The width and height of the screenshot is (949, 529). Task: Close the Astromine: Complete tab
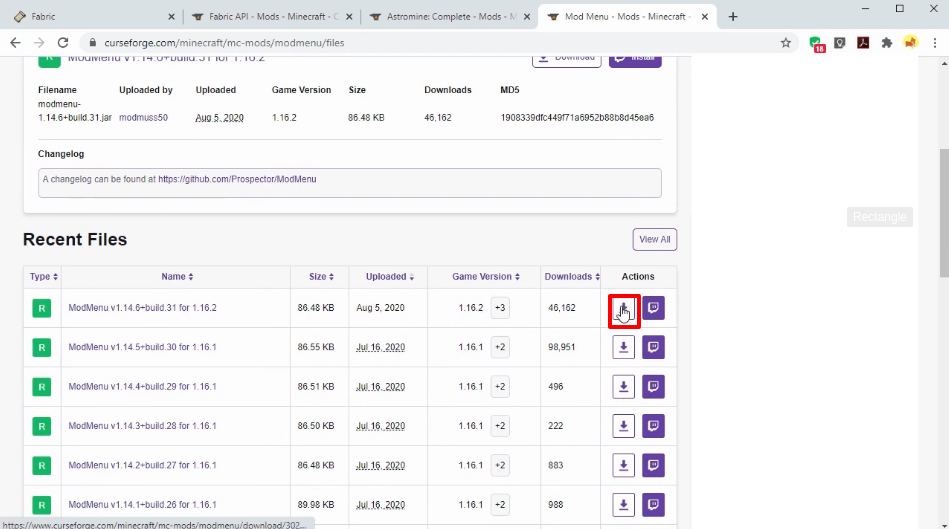(527, 17)
